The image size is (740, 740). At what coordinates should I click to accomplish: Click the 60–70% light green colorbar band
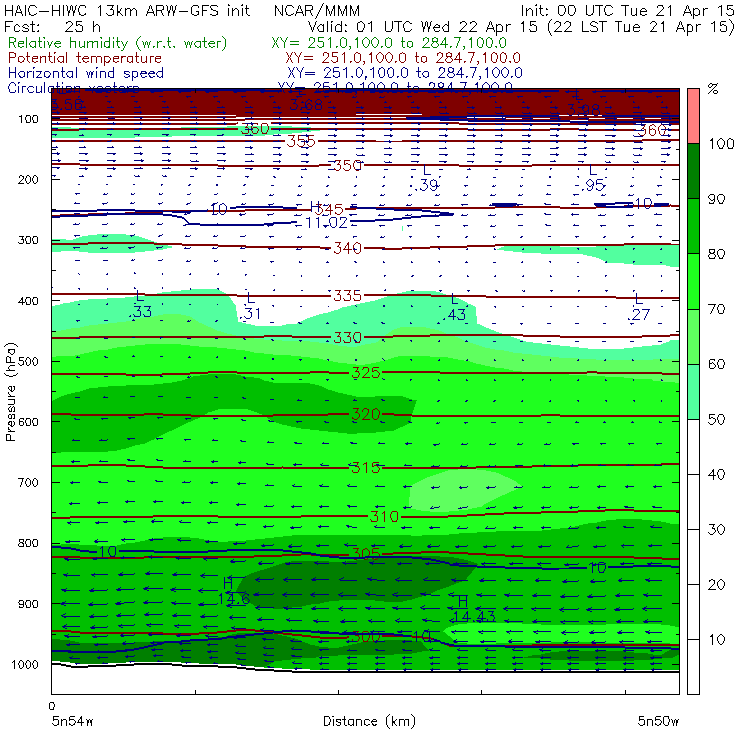pos(693,336)
